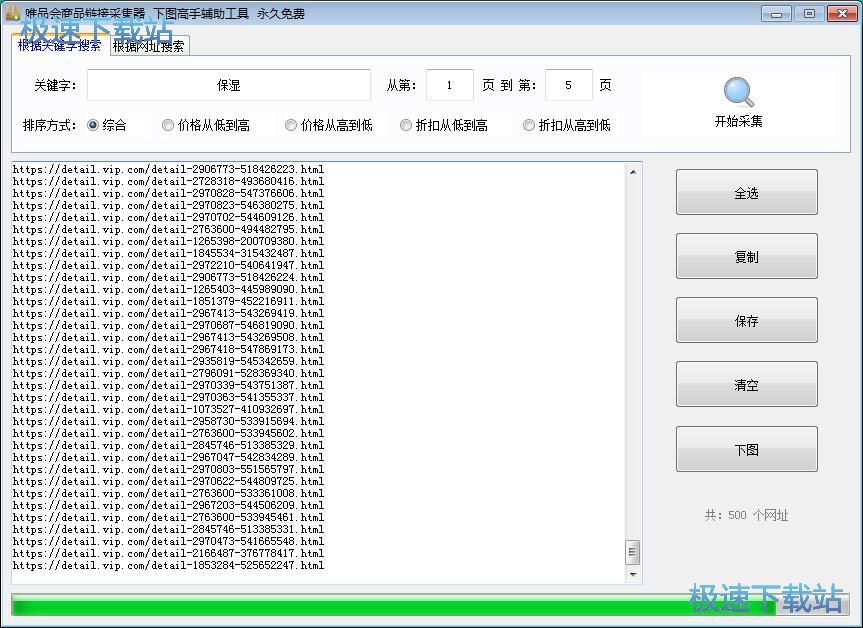Click URL detail-2845746-513385329.html
The image size is (863, 628).
coord(168,445)
